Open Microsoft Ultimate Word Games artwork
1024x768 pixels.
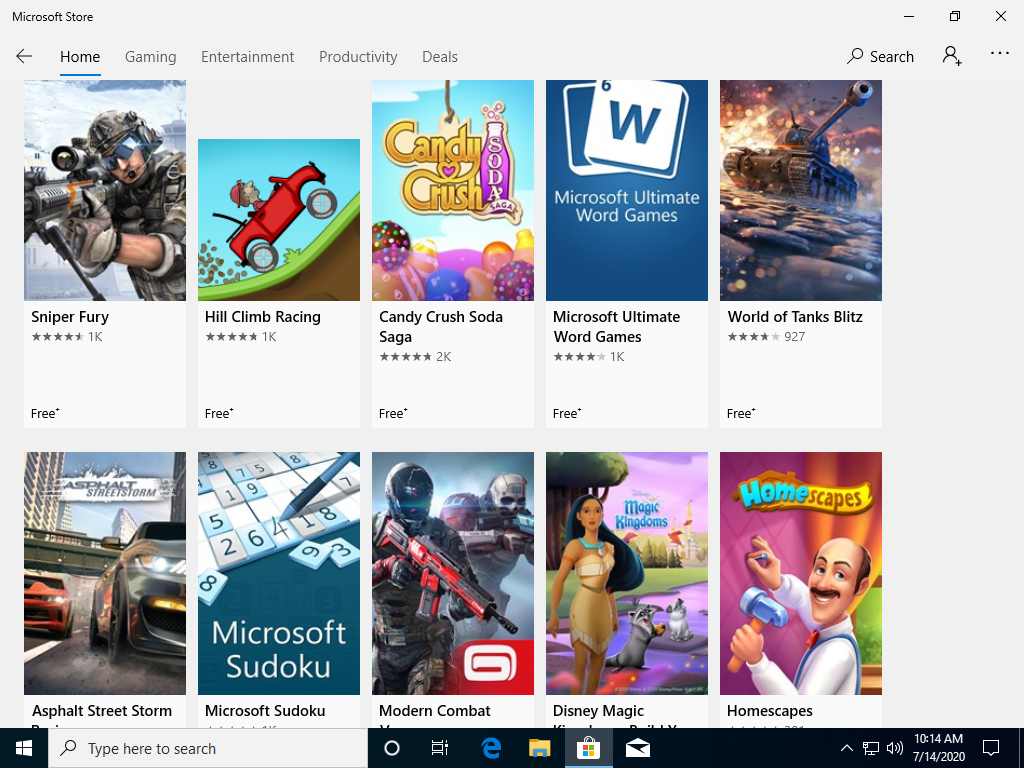pos(627,190)
